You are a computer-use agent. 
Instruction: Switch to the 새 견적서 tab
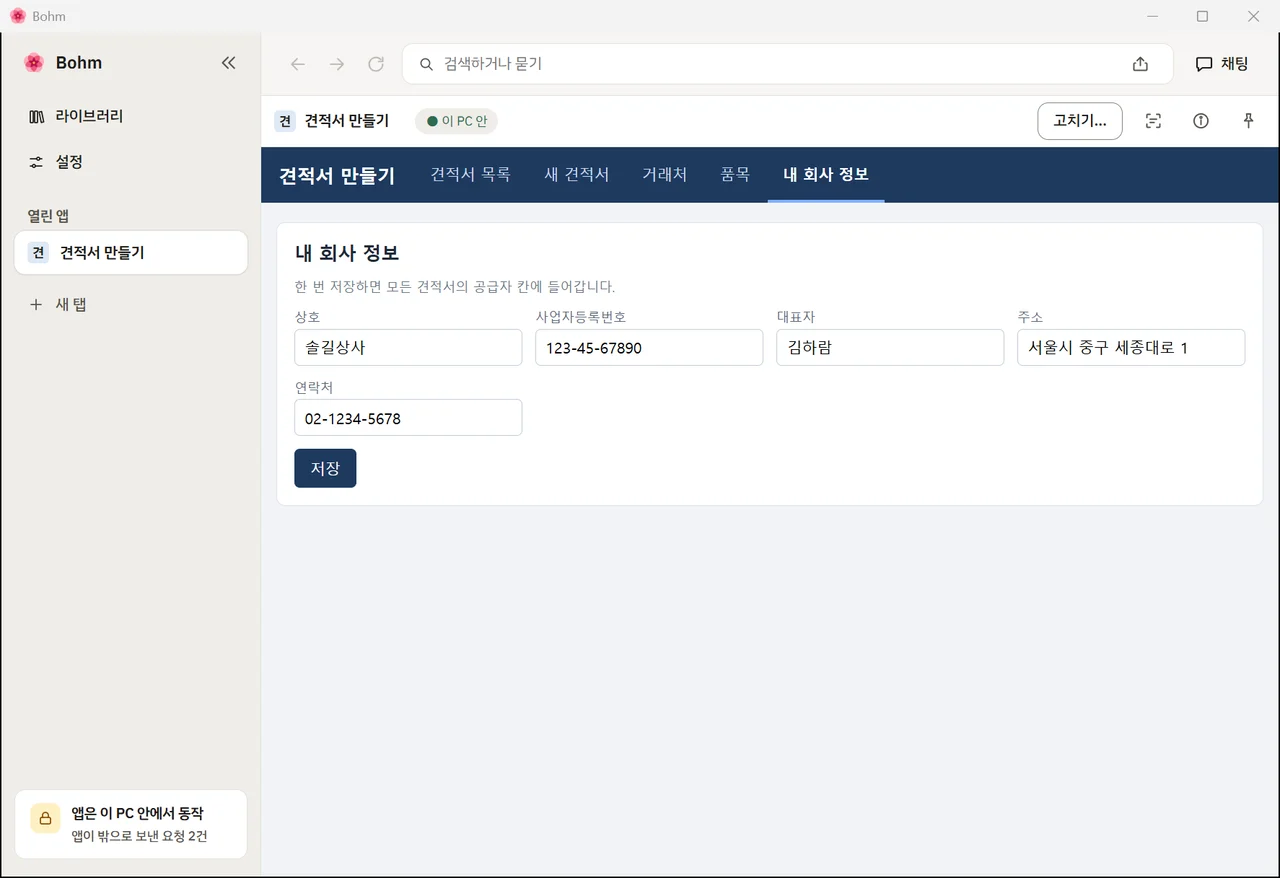pos(576,175)
